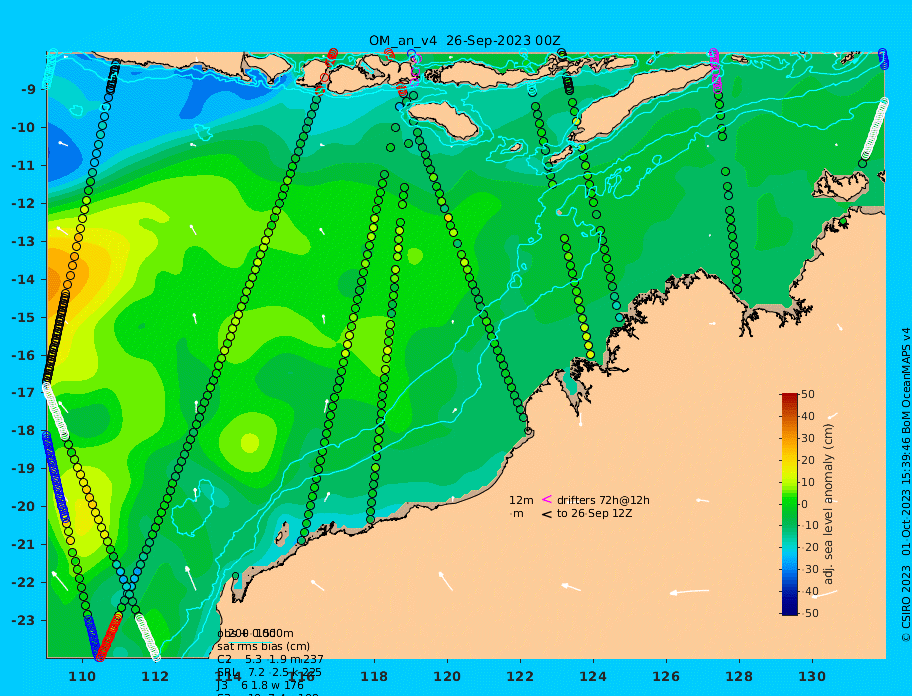Click the '-10' tick label on the colorbar
The height and width of the screenshot is (696, 912).
(x=810, y=526)
